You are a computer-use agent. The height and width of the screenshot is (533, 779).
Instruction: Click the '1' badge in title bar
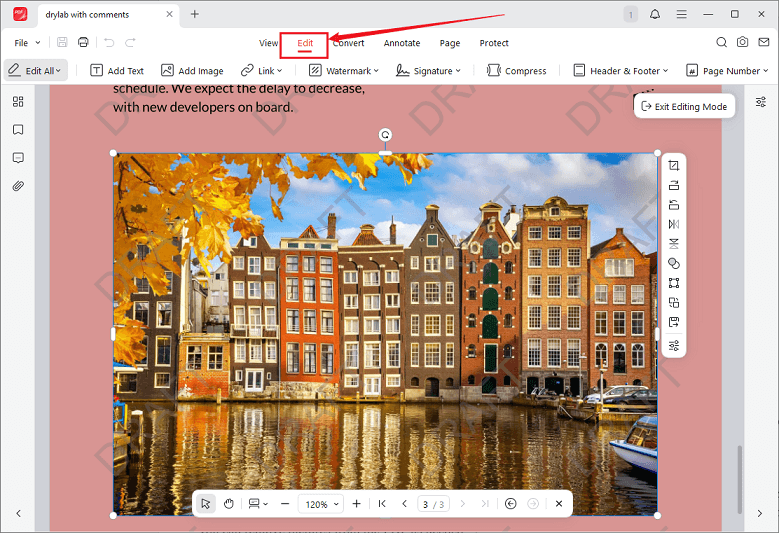pos(631,14)
